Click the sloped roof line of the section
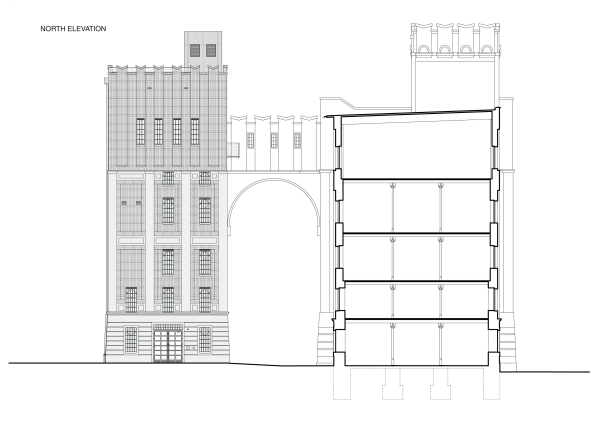Screen dimensions: 600x424 415,115
